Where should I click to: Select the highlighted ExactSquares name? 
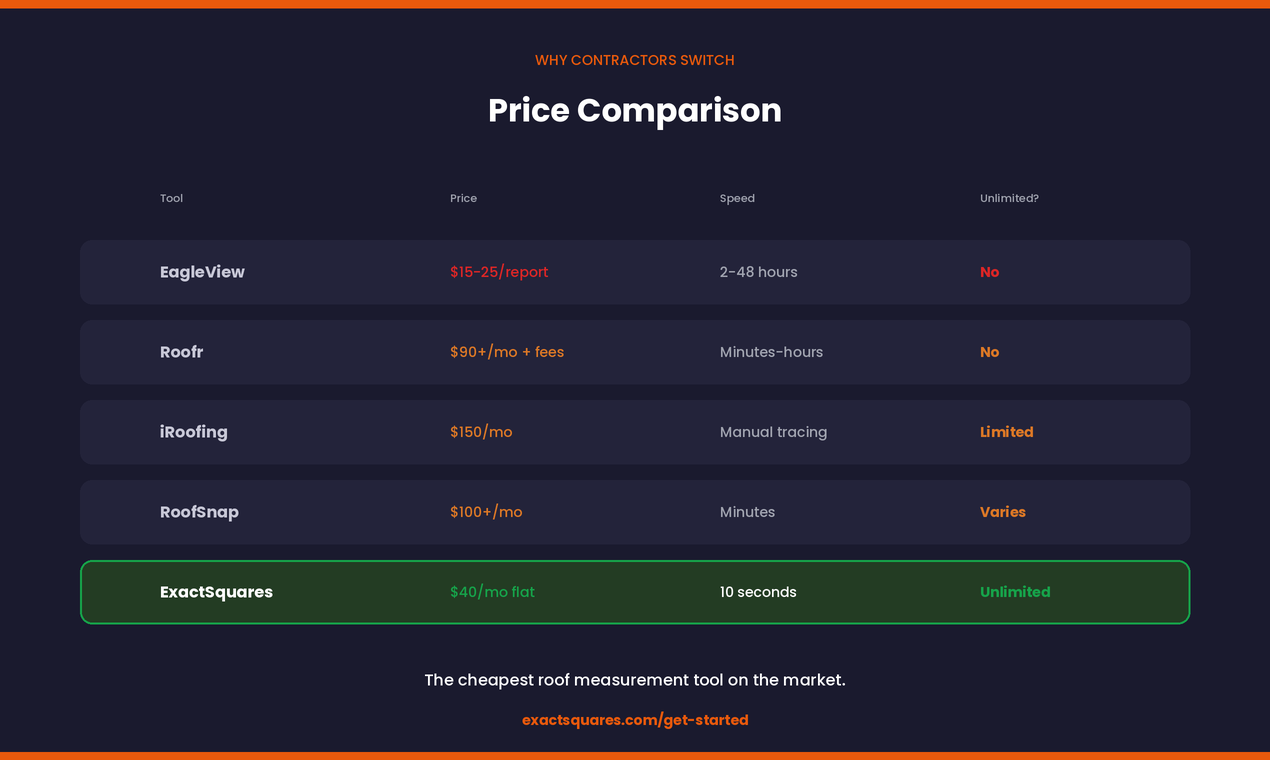click(216, 592)
